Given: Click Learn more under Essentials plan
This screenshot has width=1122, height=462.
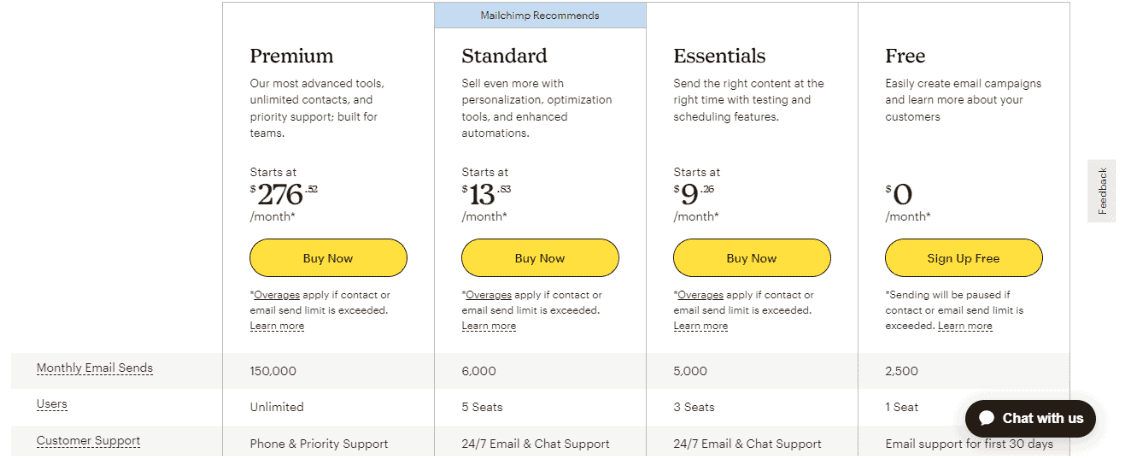Looking at the screenshot, I should (701, 326).
